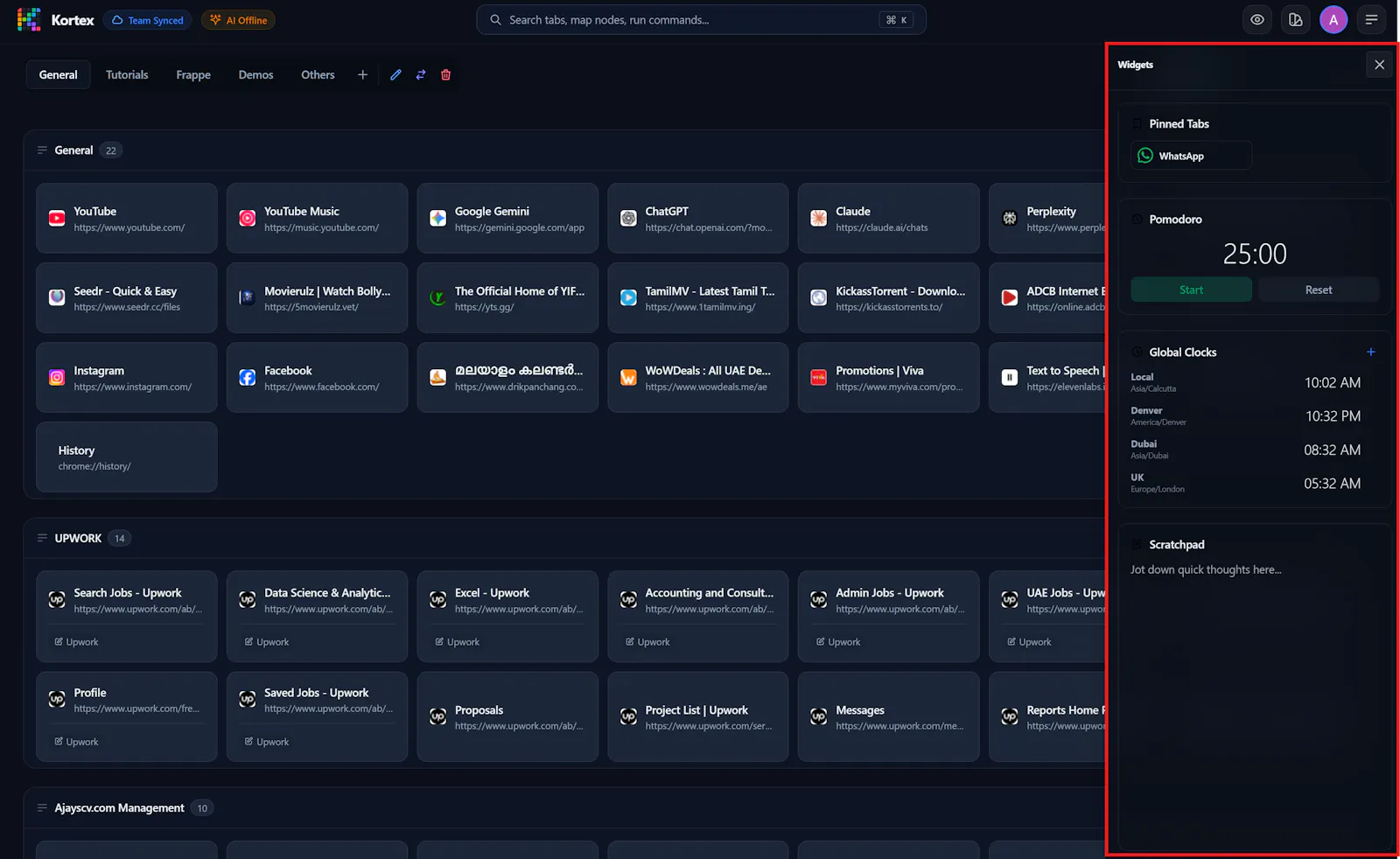This screenshot has height=859, width=1400.
Task: Switch to the Frappe tab
Action: click(193, 75)
